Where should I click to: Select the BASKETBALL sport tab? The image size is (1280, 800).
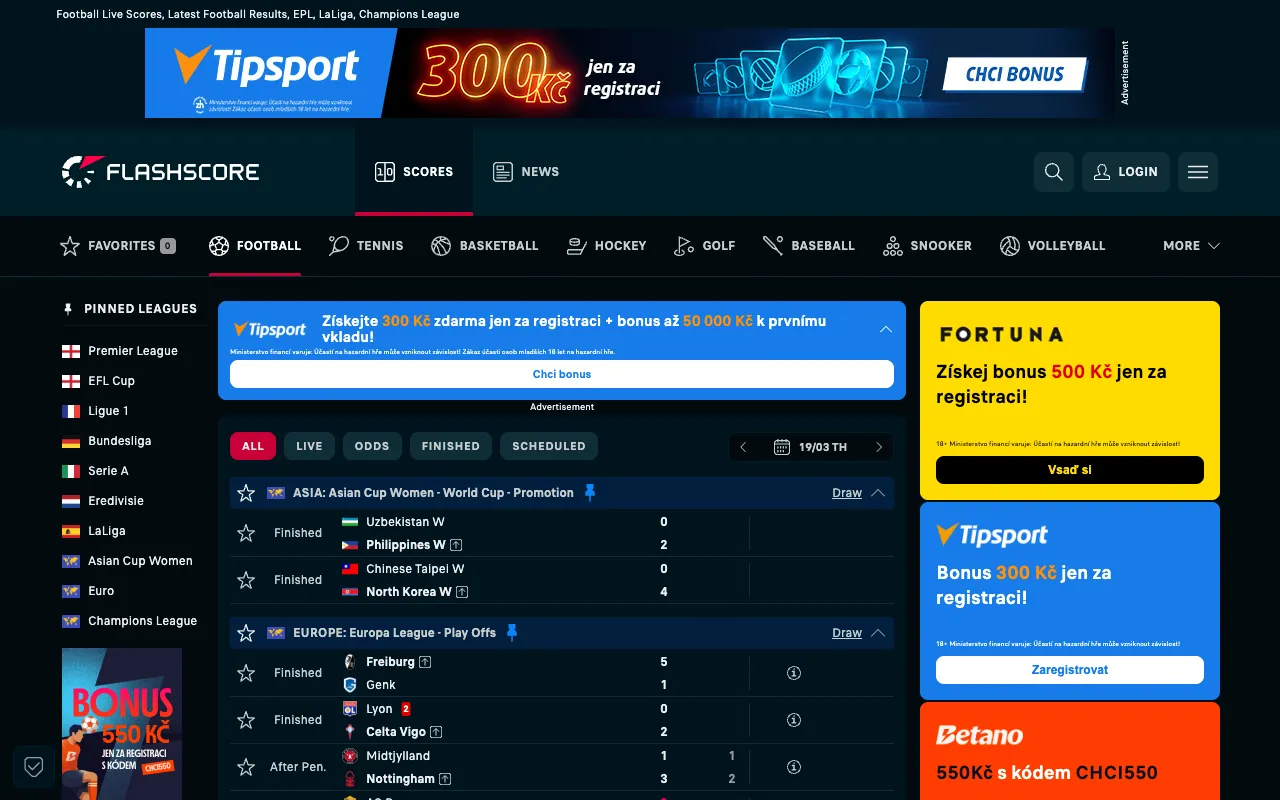tap(485, 246)
